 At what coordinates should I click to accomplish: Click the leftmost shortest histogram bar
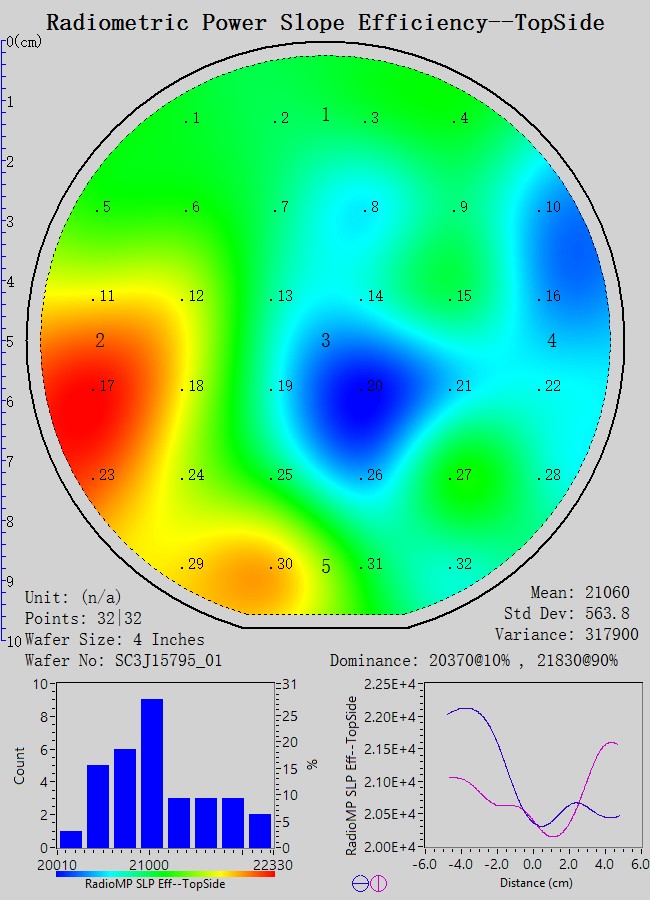[x=71, y=838]
